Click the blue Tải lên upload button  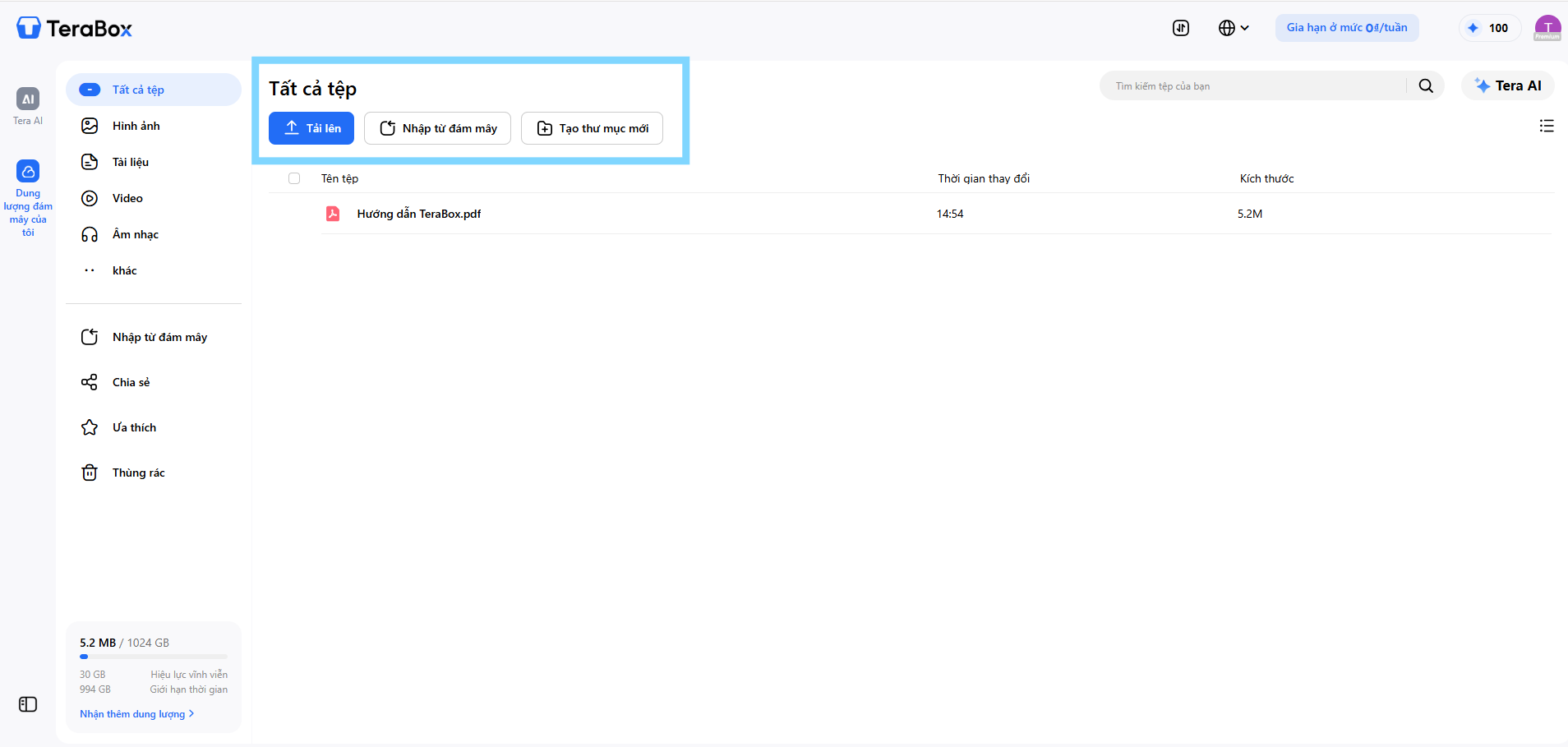[311, 128]
